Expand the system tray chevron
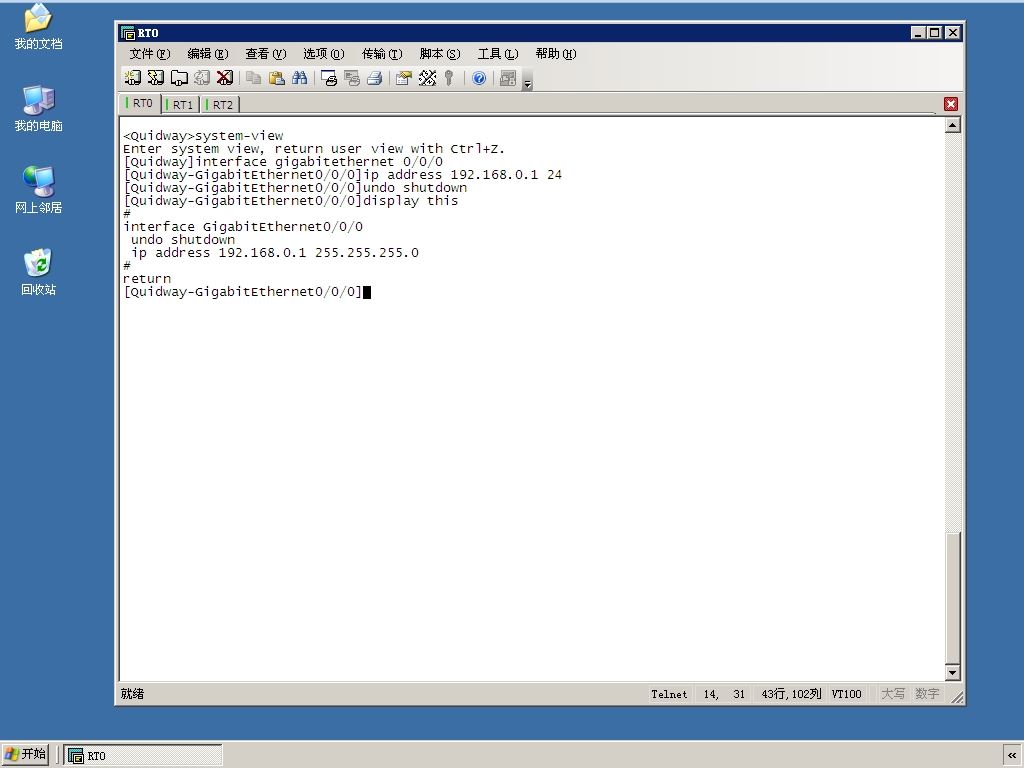 (1012, 756)
